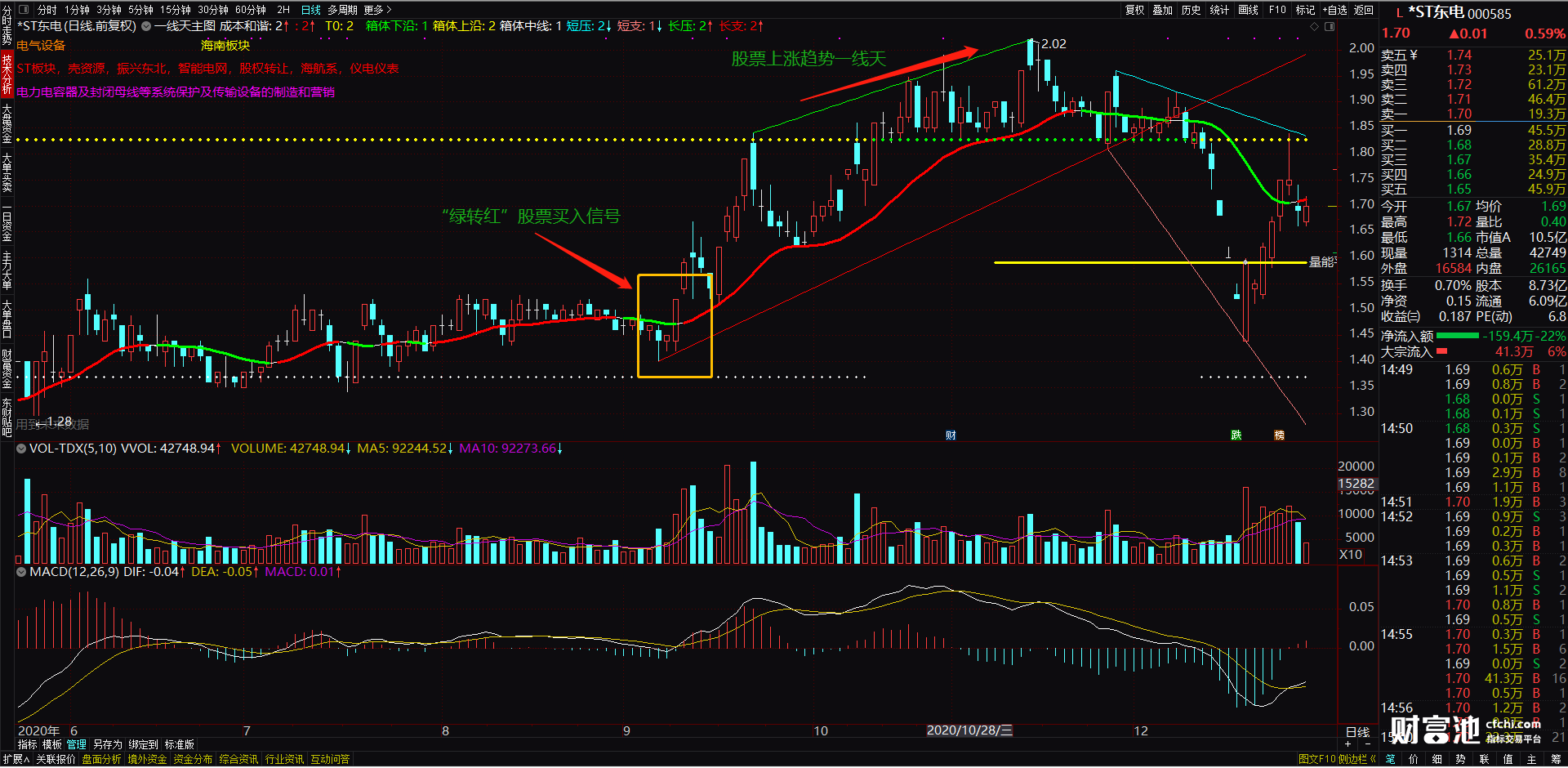Viewport: 1568px width, 768px height.
Task: Open the 图文F10 link
Action: tap(1316, 759)
